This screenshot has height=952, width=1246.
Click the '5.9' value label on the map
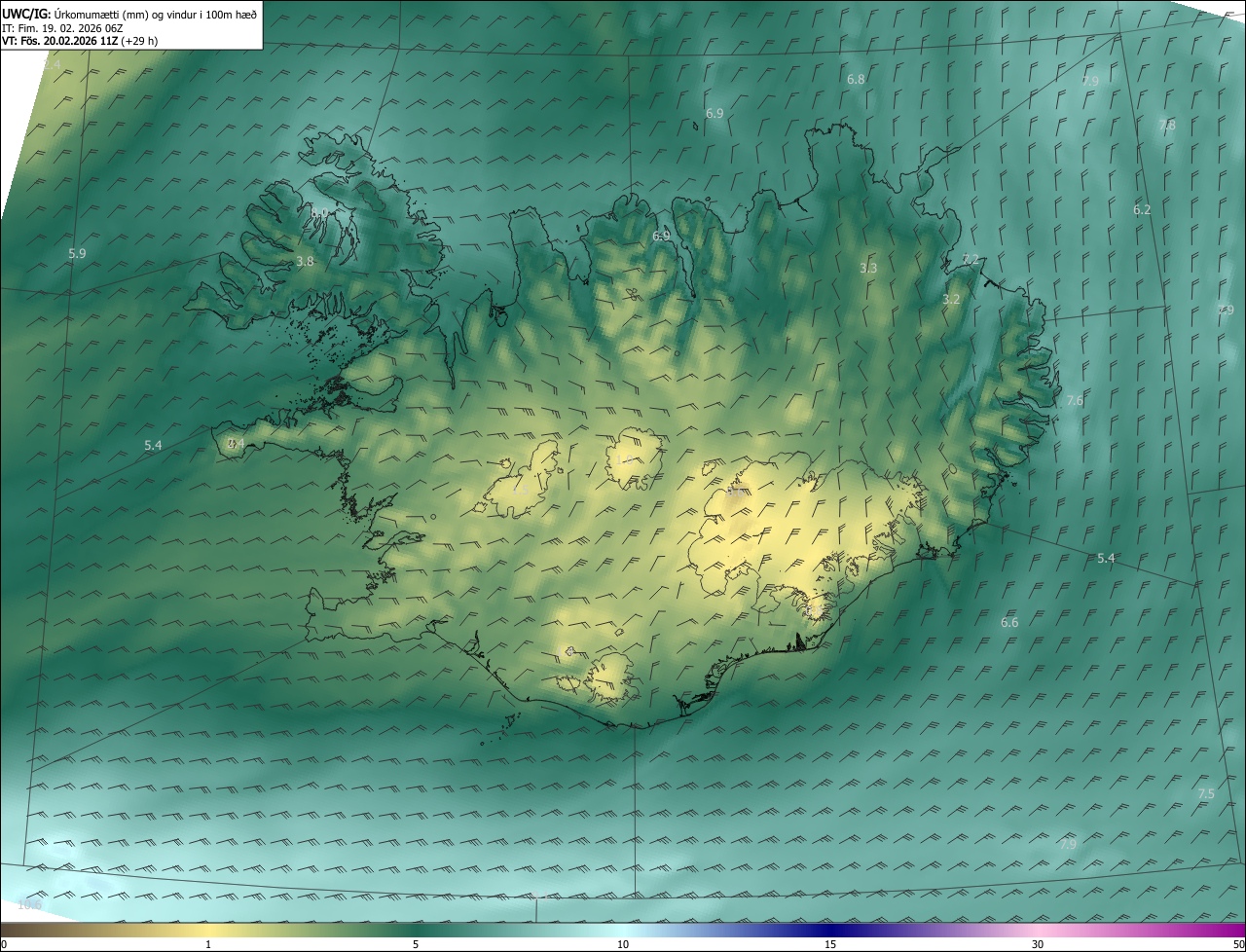pos(77,253)
